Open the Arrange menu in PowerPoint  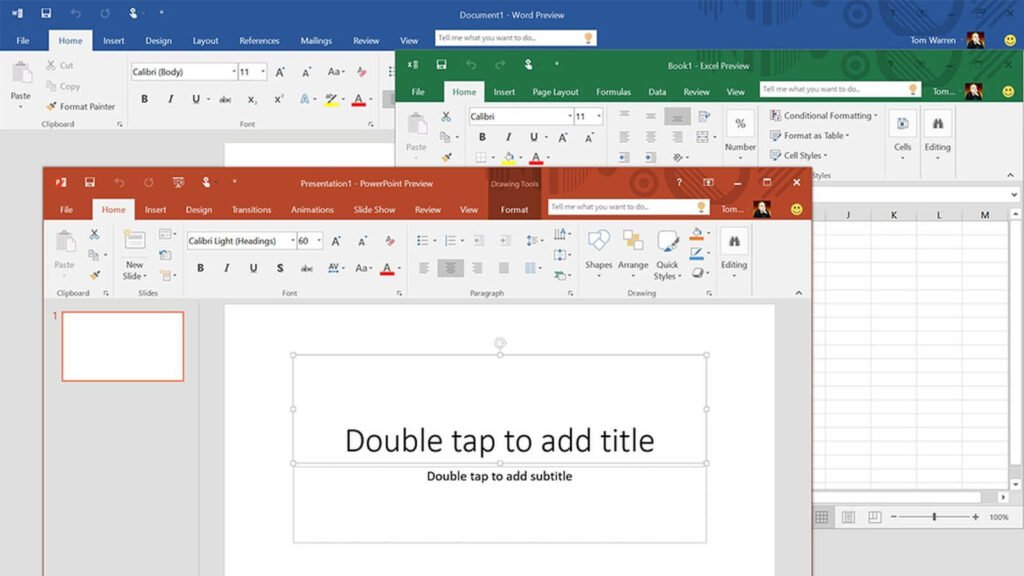[633, 253]
